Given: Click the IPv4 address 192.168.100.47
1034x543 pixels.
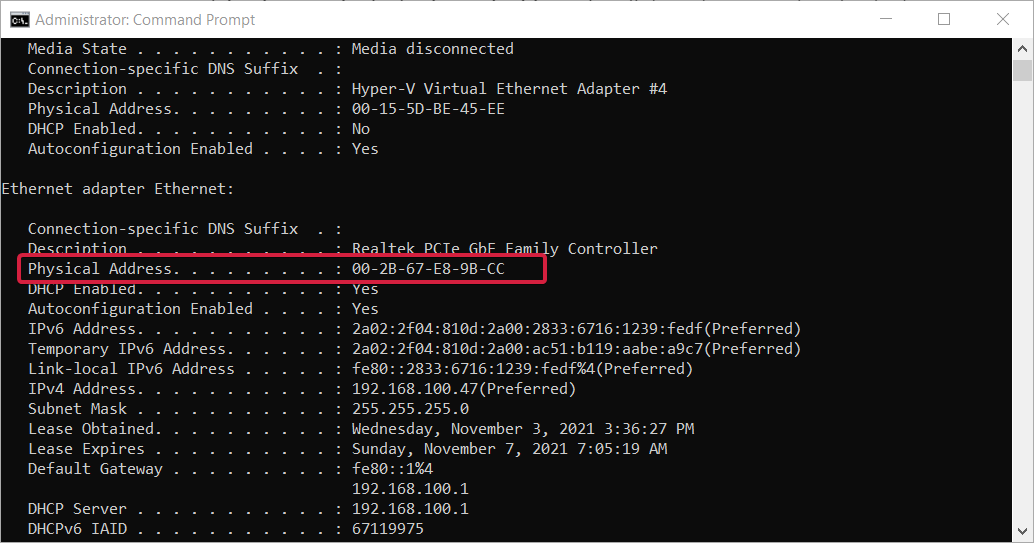Looking at the screenshot, I should tap(414, 389).
